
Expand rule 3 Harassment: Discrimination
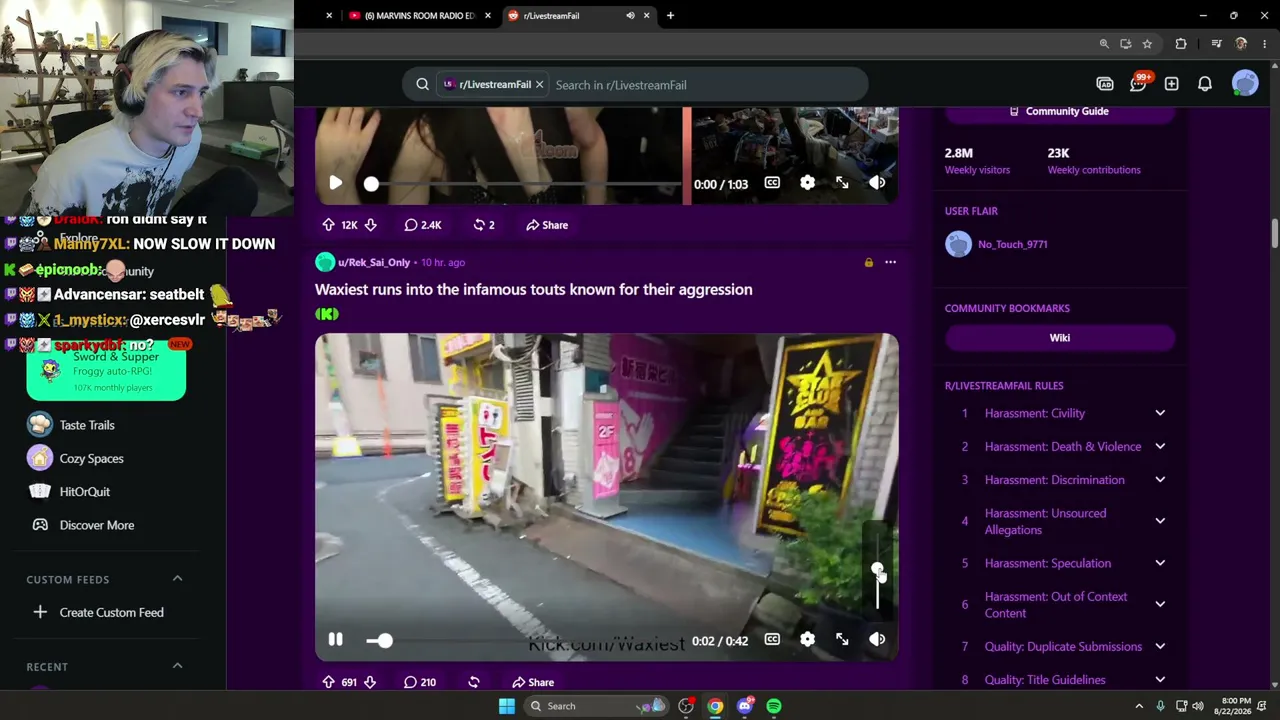pos(1160,480)
